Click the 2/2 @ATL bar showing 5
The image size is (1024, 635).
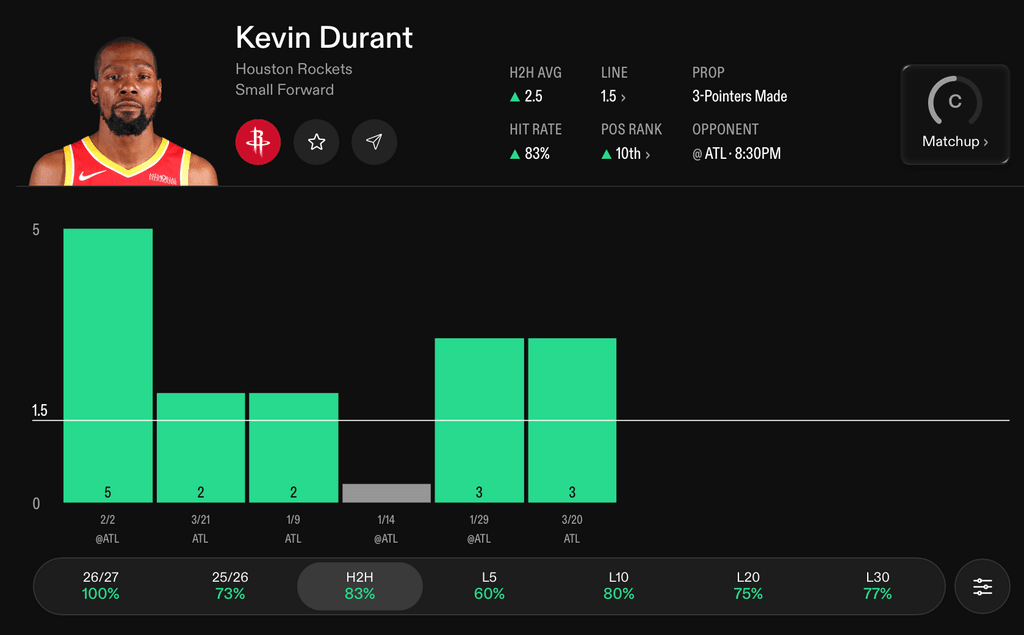click(108, 365)
